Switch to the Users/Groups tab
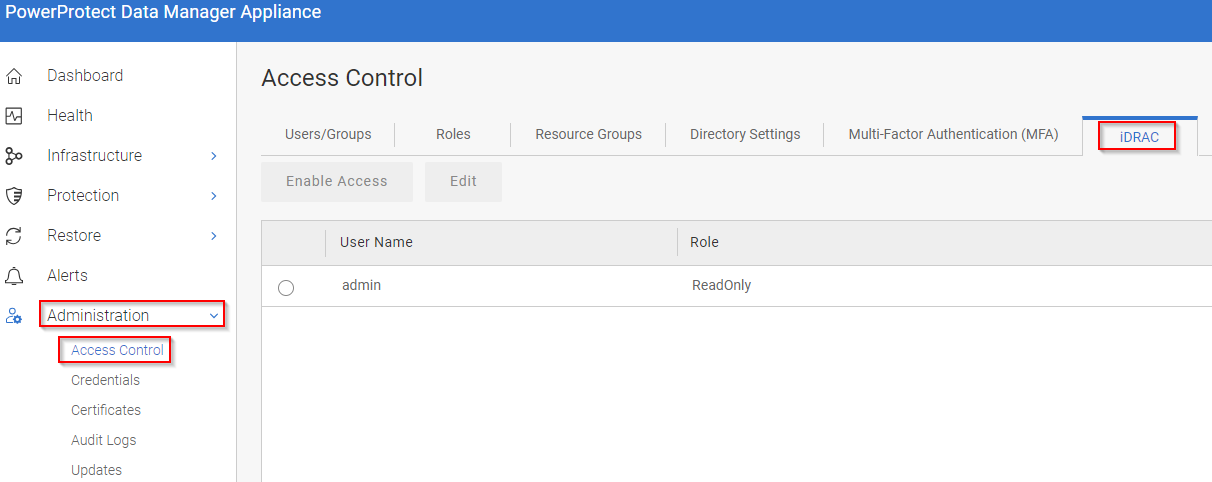Screen dimensions: 1212x482 328,134
